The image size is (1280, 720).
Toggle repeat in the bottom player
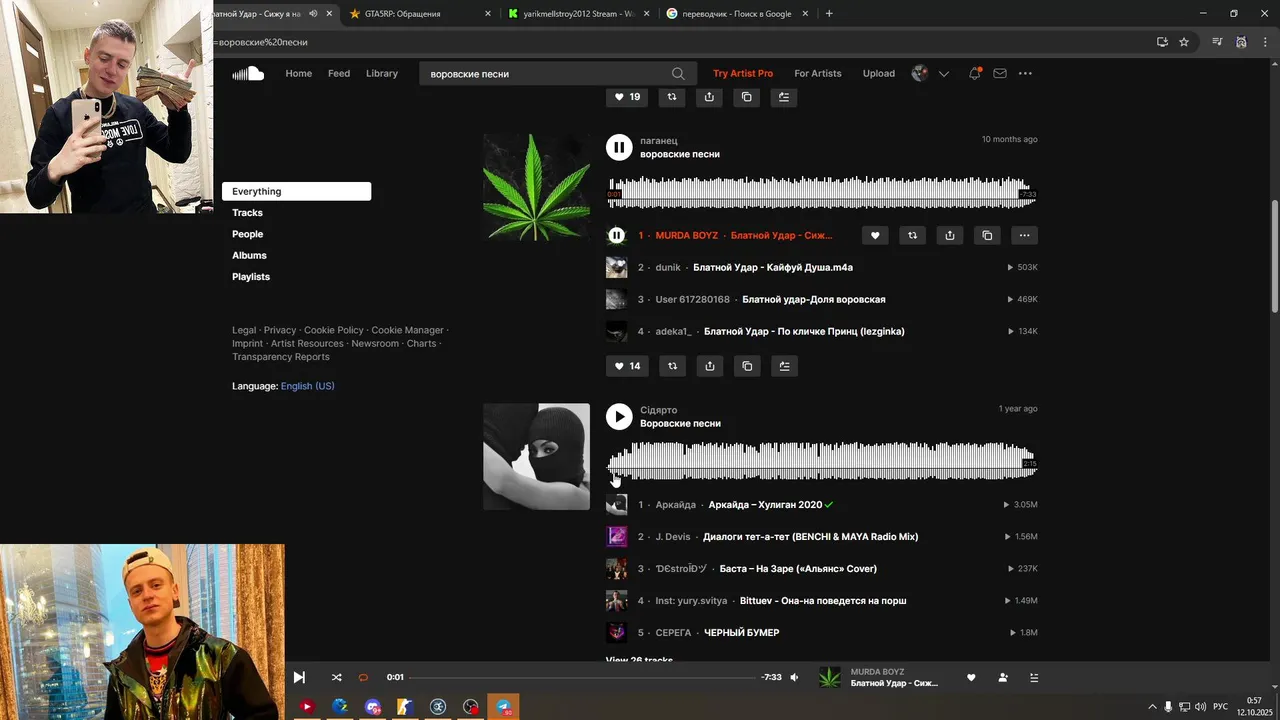(x=363, y=677)
